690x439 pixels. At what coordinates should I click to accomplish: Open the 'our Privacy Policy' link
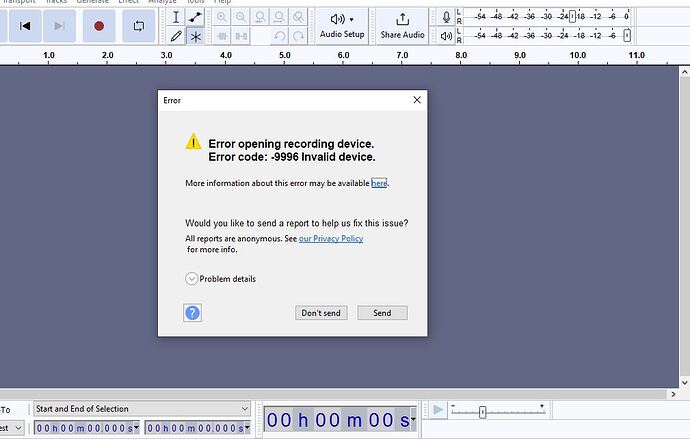pos(331,239)
